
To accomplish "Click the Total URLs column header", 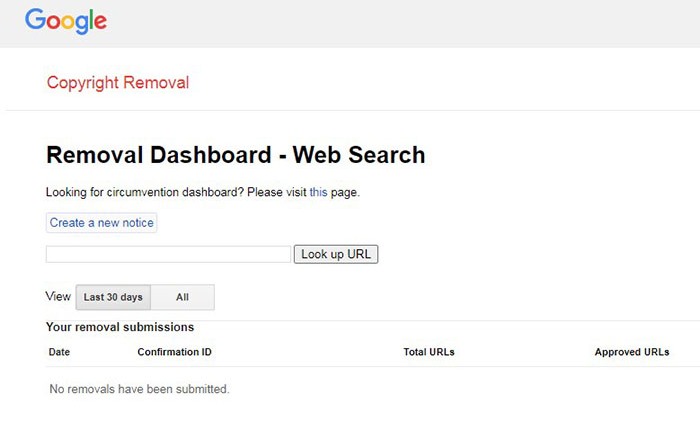I will [x=429, y=352].
